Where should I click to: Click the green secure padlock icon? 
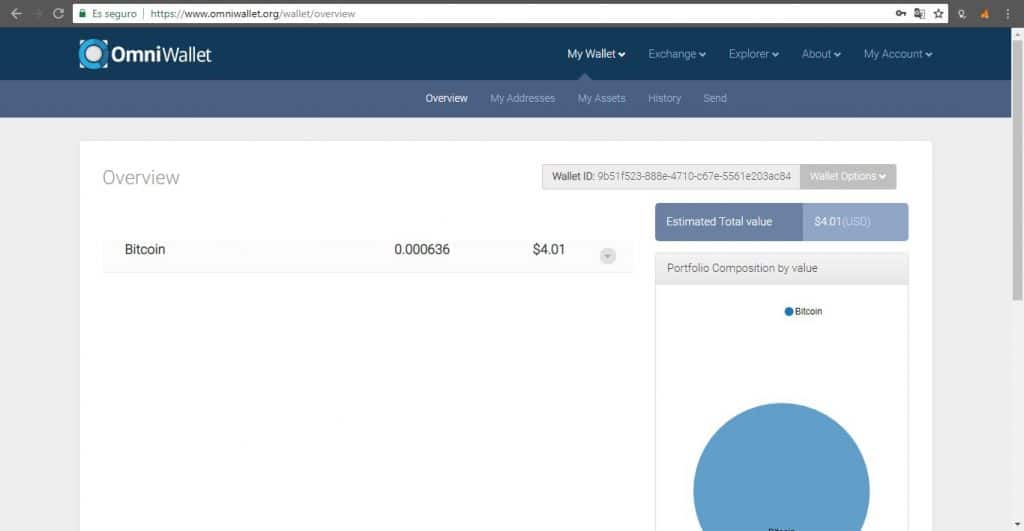[x=82, y=13]
